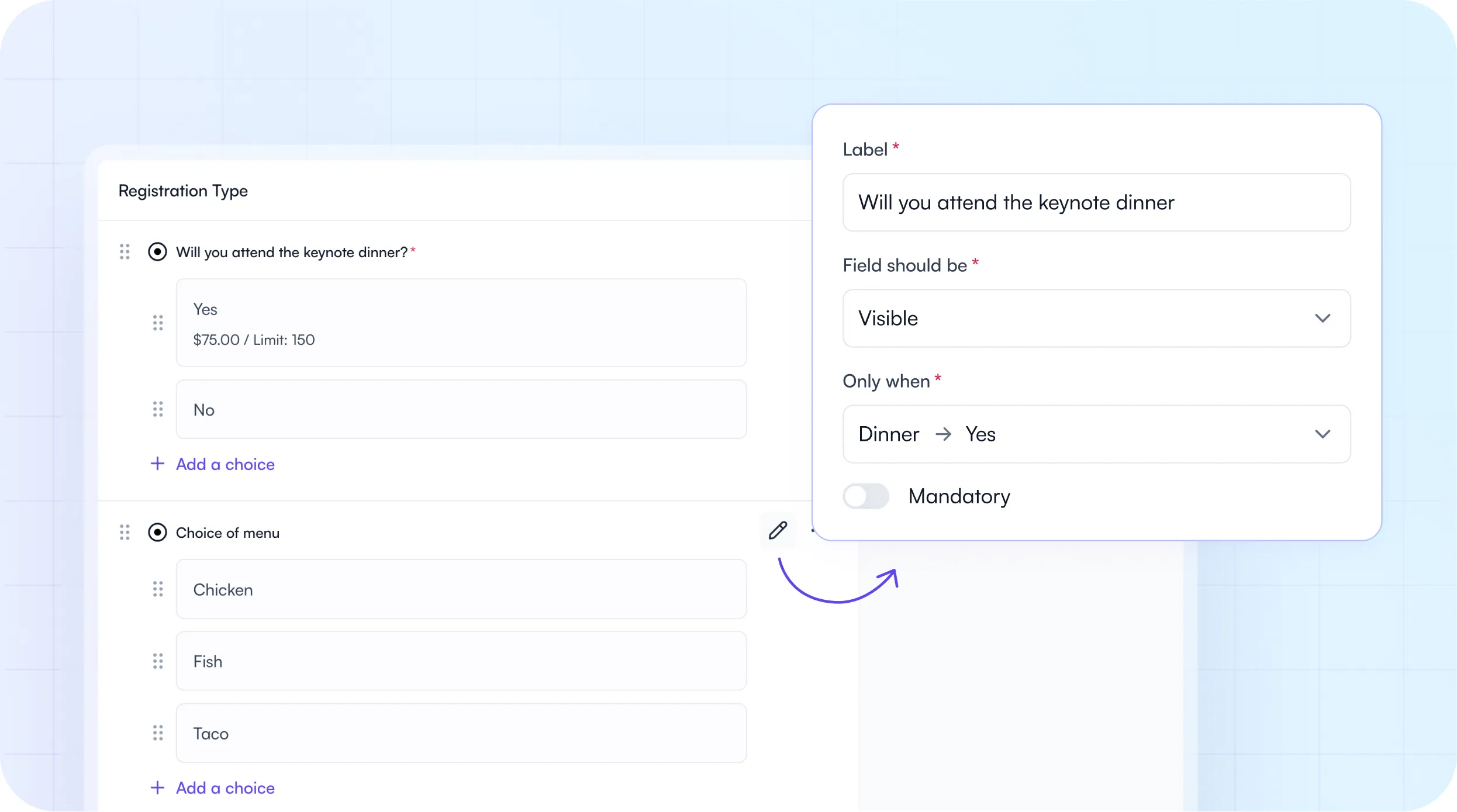Click the Choice of menu question title
The height and width of the screenshot is (812, 1457).
227,533
